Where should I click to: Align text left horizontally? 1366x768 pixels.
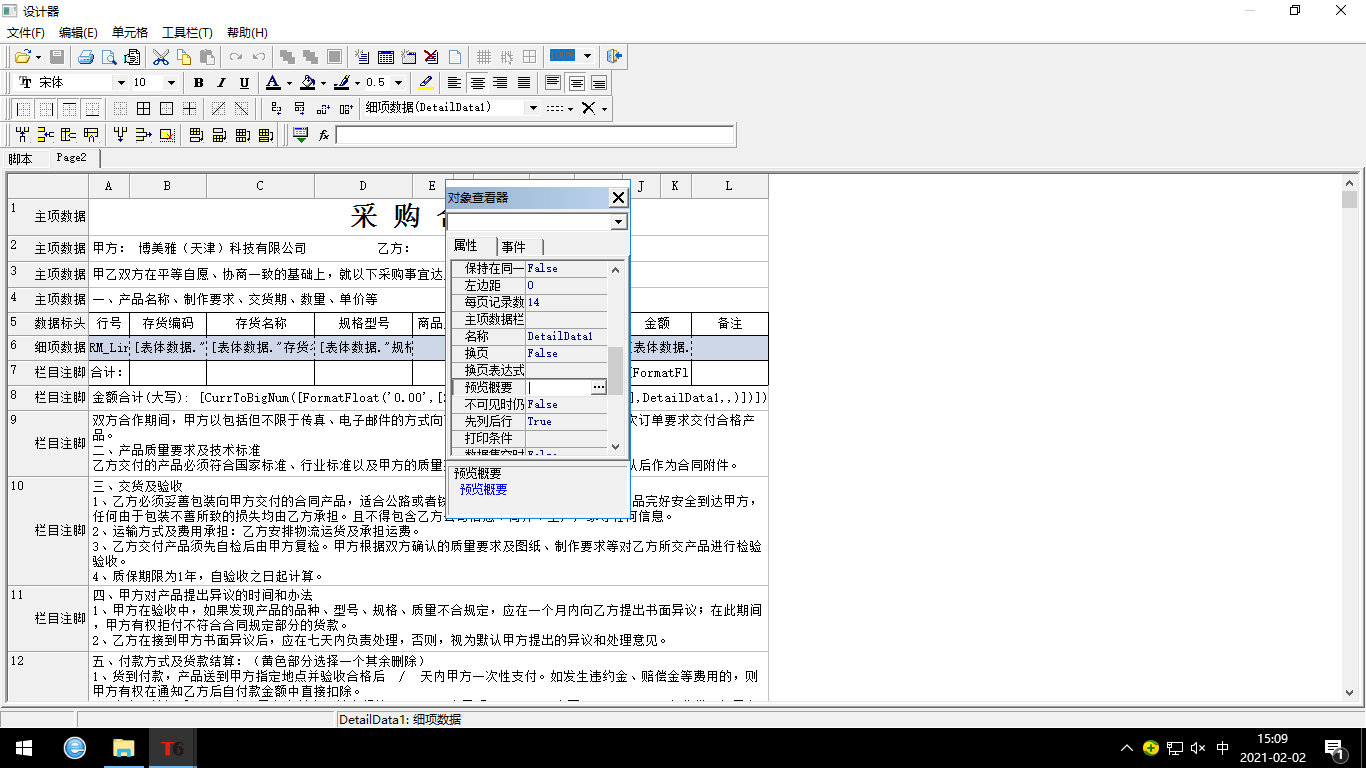454,82
